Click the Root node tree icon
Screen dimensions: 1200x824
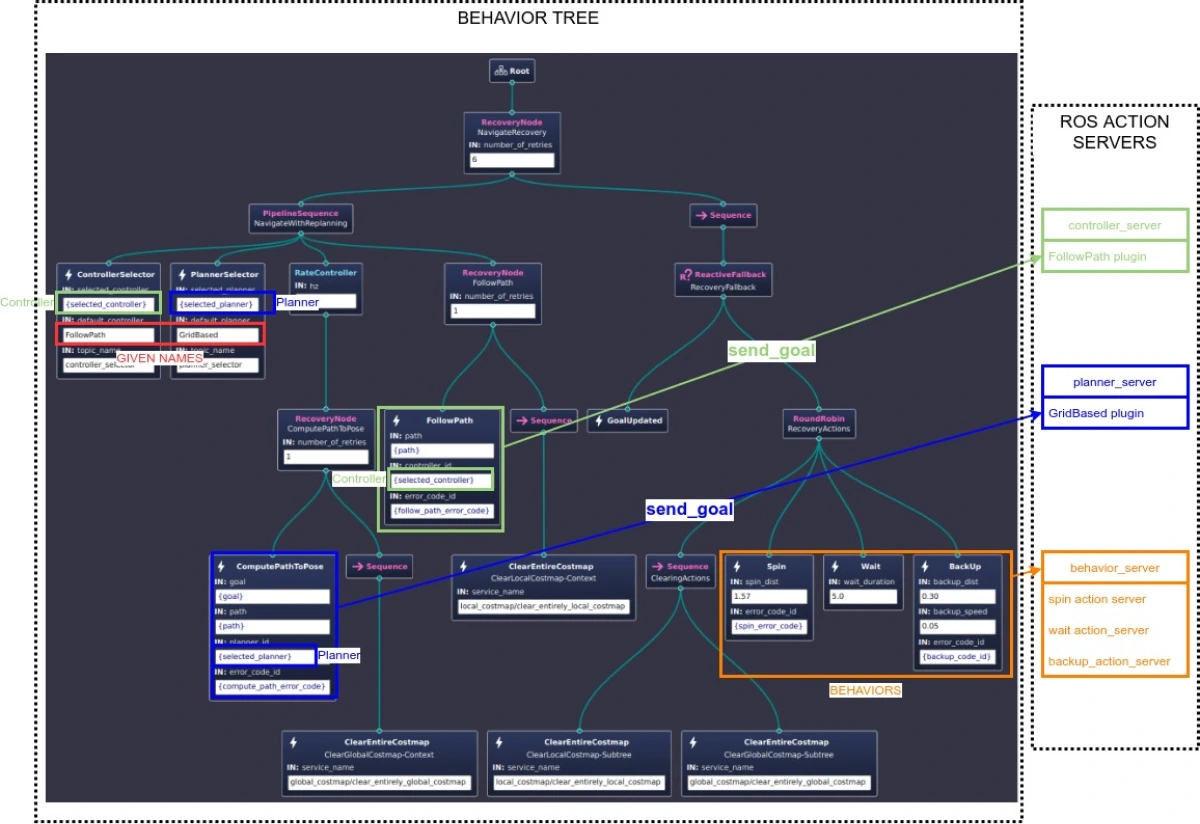tap(500, 71)
